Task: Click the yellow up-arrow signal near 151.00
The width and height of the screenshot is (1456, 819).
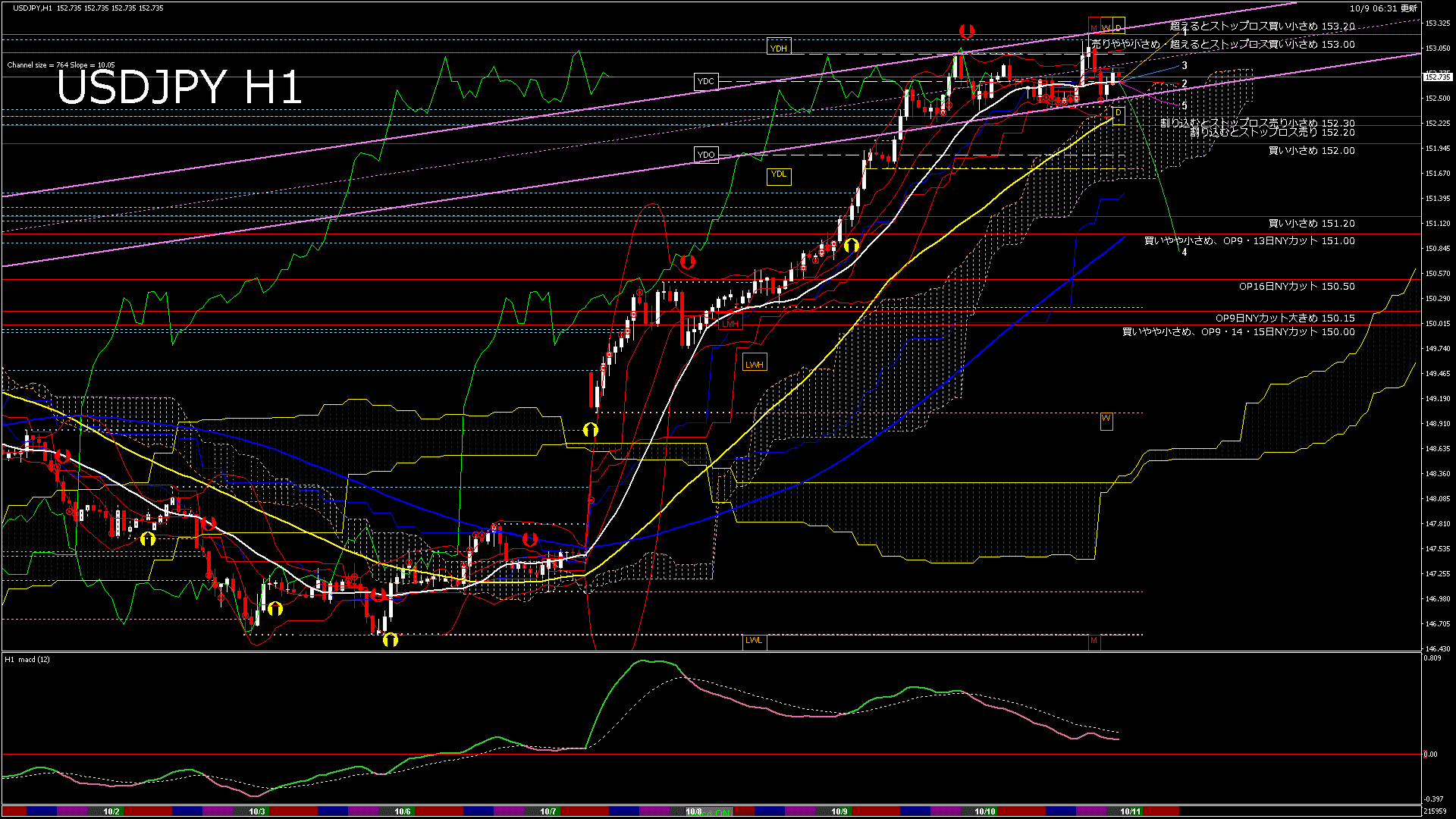Action: [x=851, y=245]
